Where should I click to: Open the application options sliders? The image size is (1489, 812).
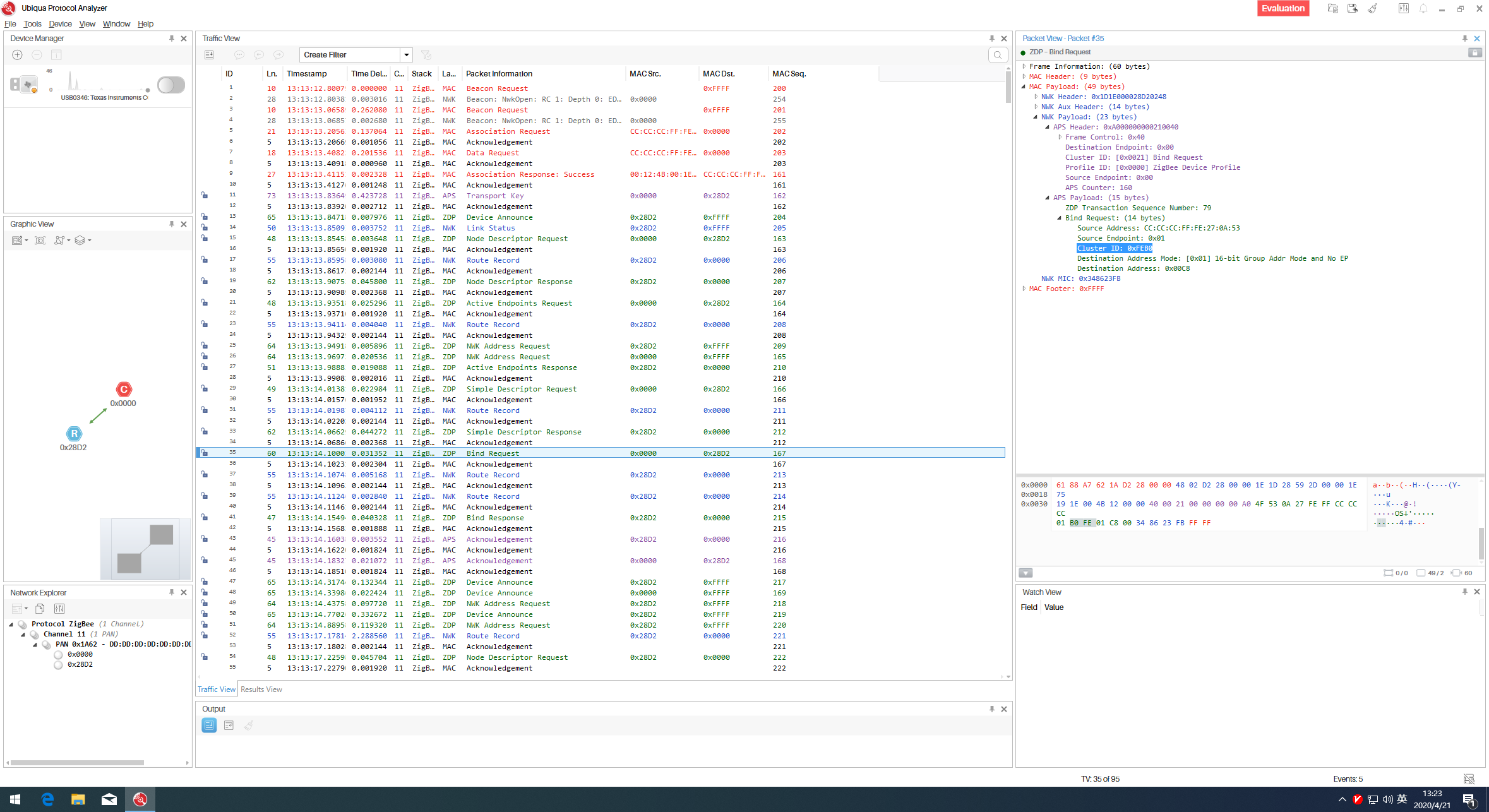(1403, 8)
